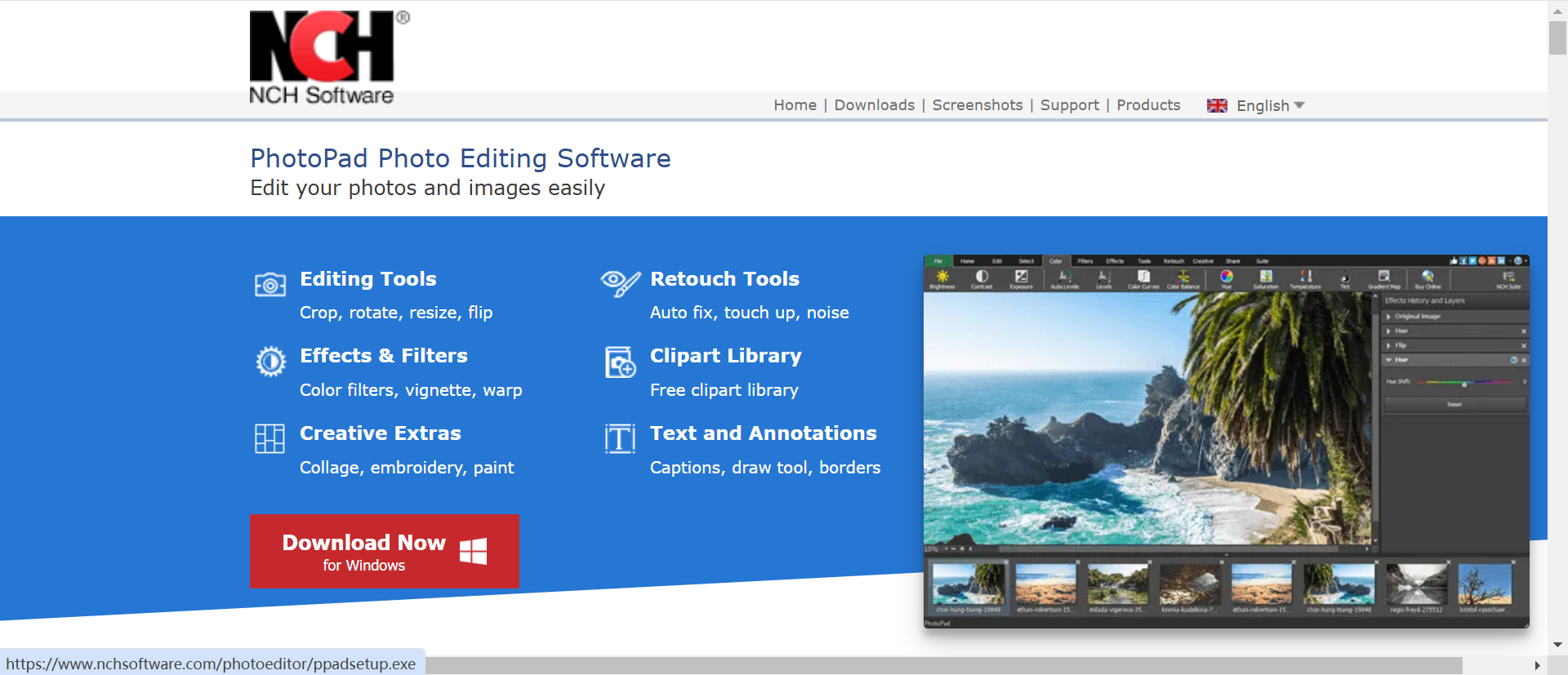Click the horizontal scrollbar right arrow

coord(1538,665)
